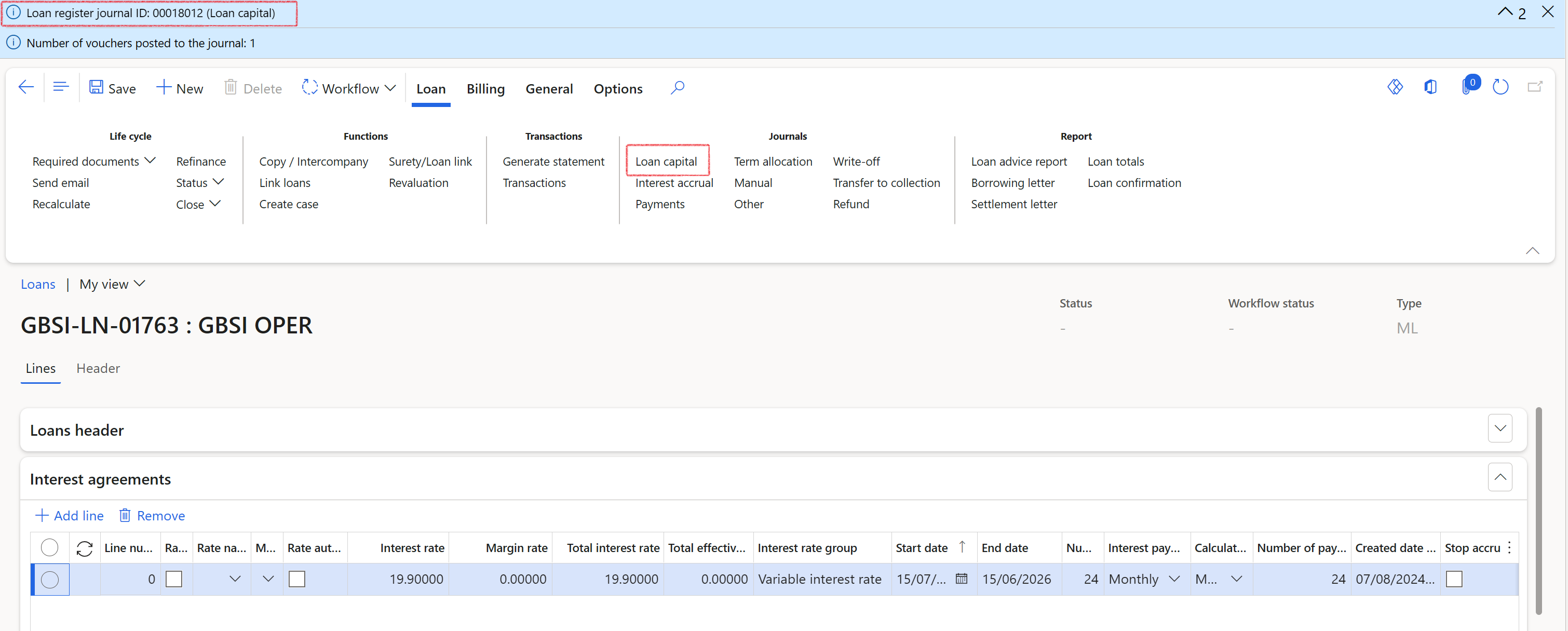Switch to the Loan ribbon tab
Viewport: 1568px width, 631px height.
click(431, 89)
